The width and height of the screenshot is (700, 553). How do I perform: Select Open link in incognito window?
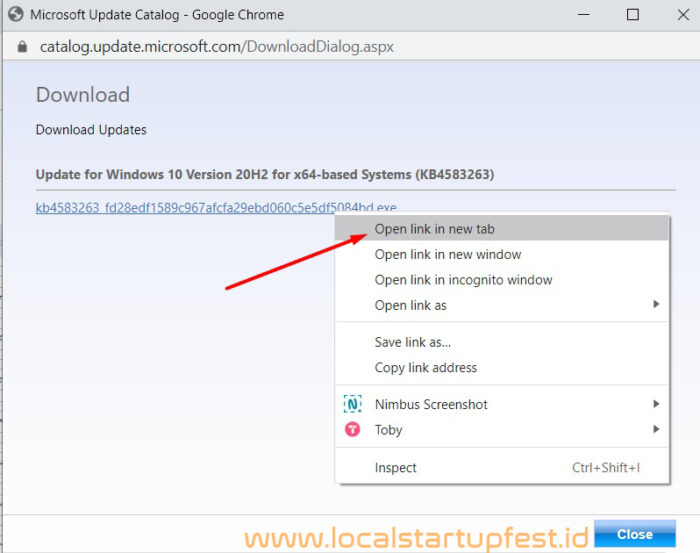tap(502, 279)
